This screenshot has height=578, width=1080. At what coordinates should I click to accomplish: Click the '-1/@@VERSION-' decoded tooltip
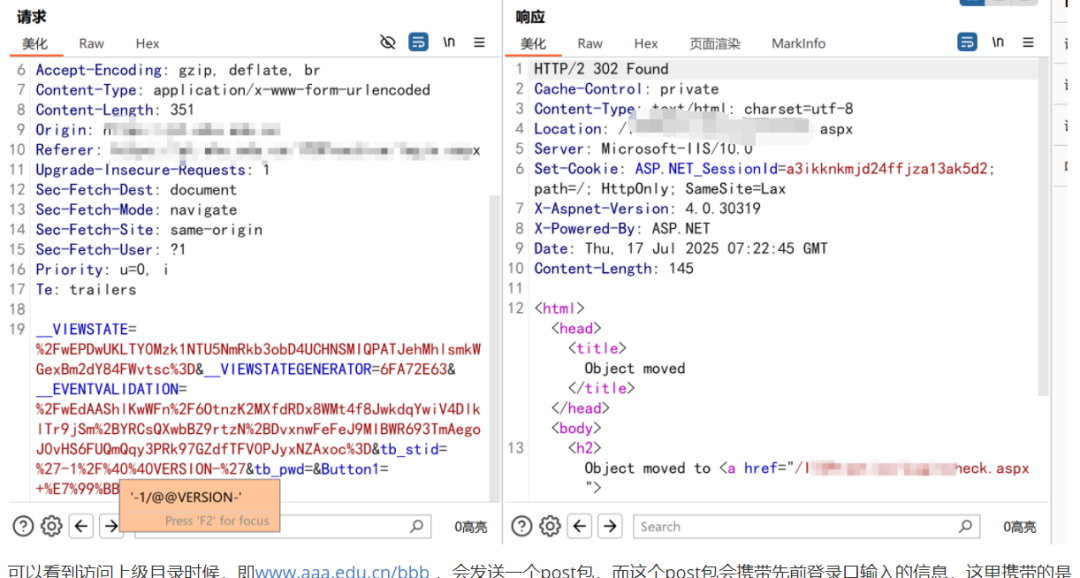[x=200, y=506]
